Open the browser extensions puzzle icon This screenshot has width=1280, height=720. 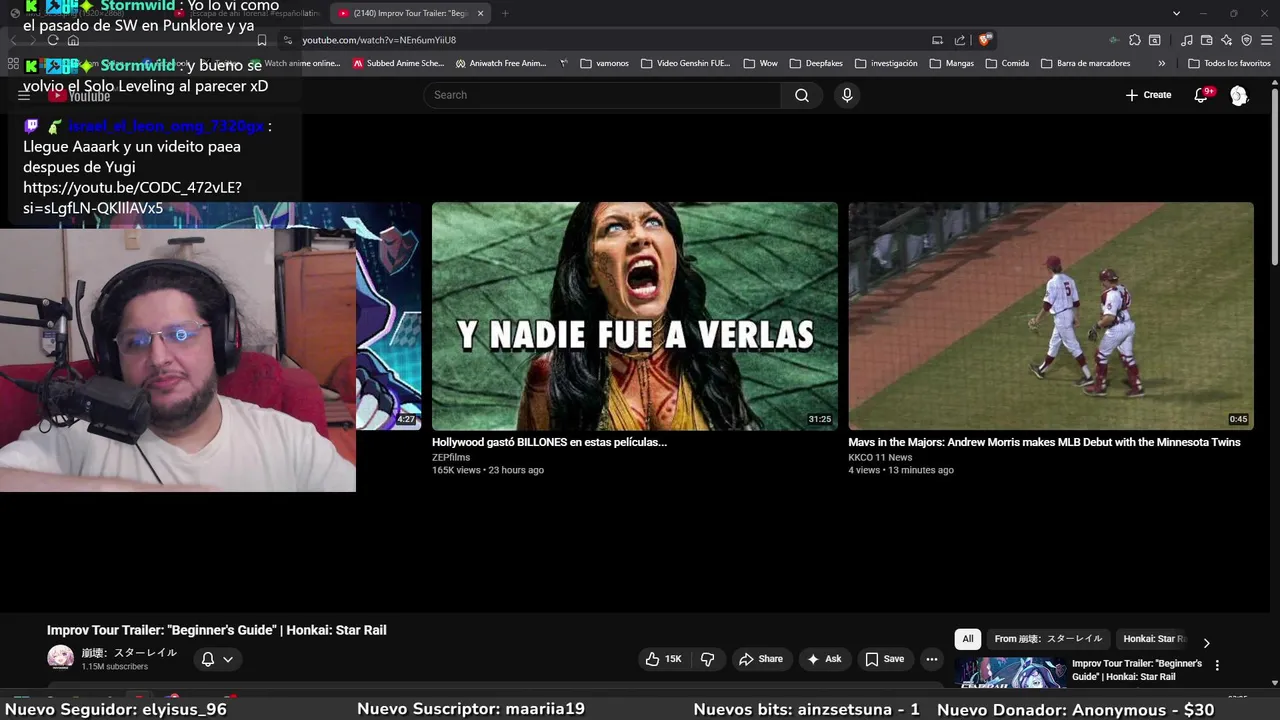1135,40
